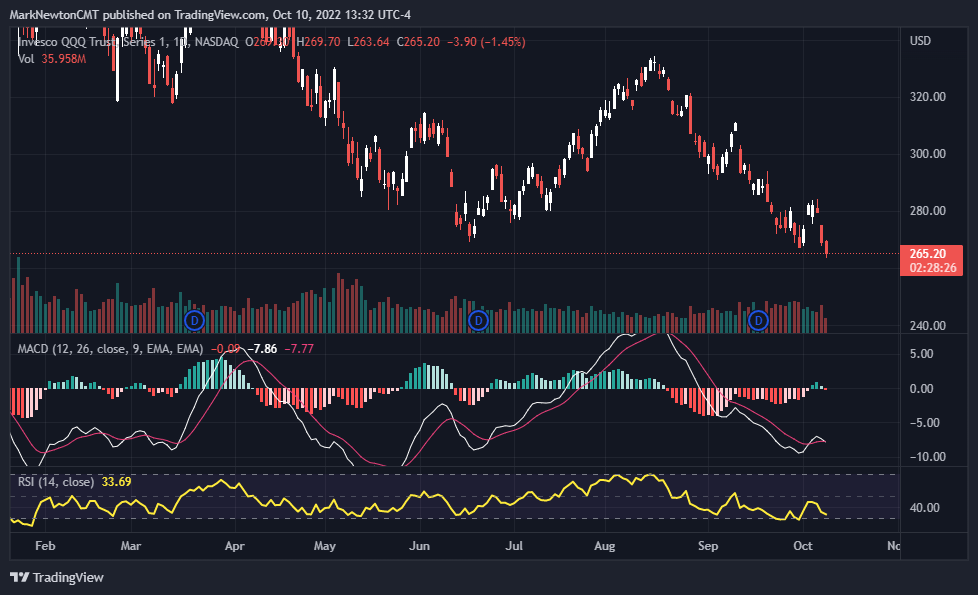Click the dividend "D" marker below July
978x595 pixels.
click(x=477, y=321)
